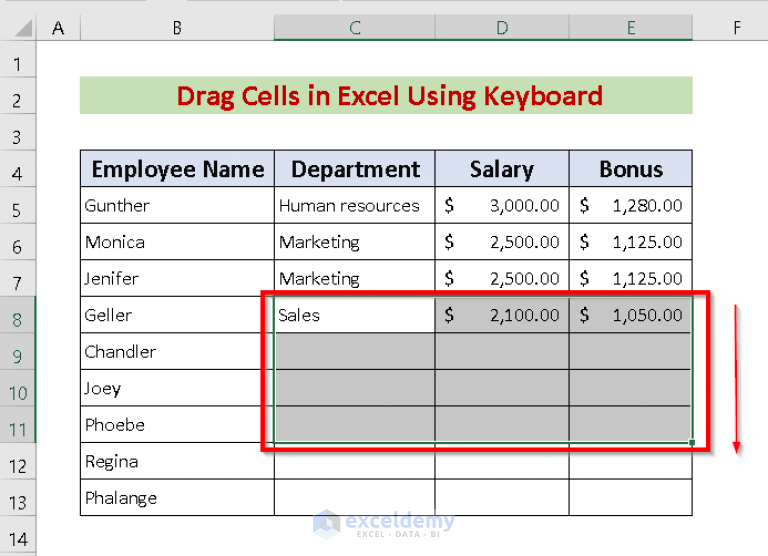Click the 'Department' header cell
This screenshot has height=556, width=768.
pos(355,169)
